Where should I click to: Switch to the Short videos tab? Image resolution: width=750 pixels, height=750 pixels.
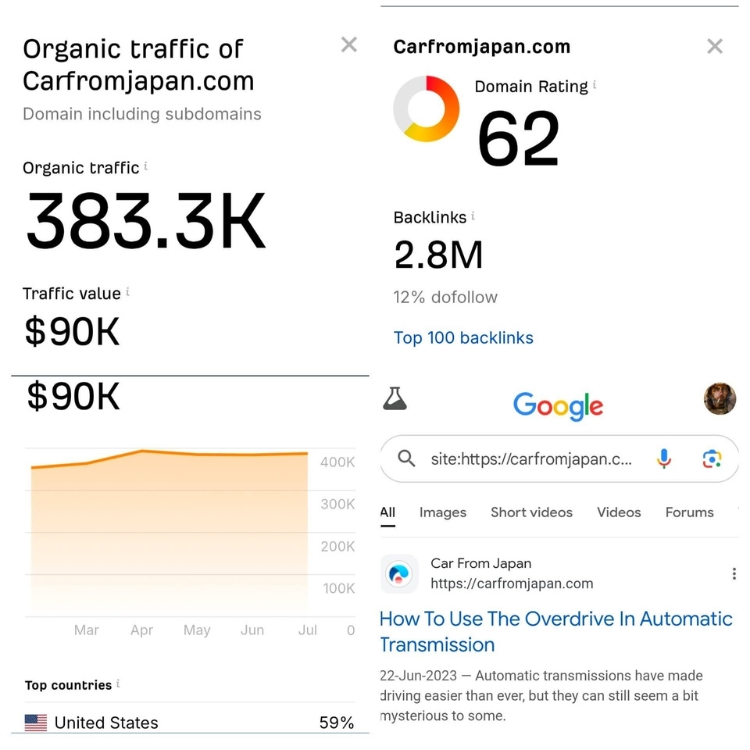pos(531,512)
